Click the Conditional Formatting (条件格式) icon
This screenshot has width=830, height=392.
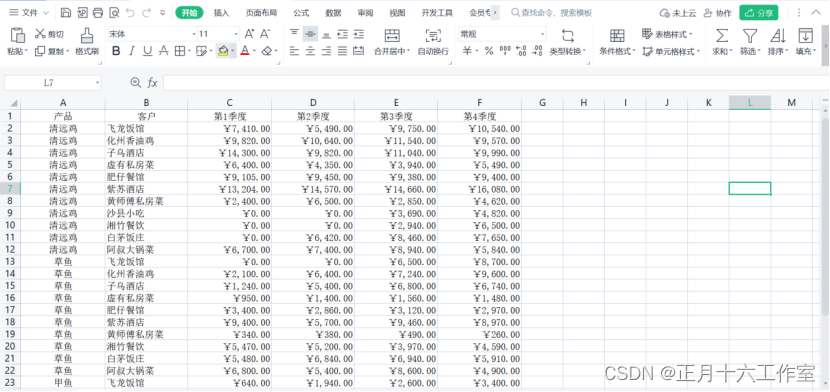click(x=617, y=36)
